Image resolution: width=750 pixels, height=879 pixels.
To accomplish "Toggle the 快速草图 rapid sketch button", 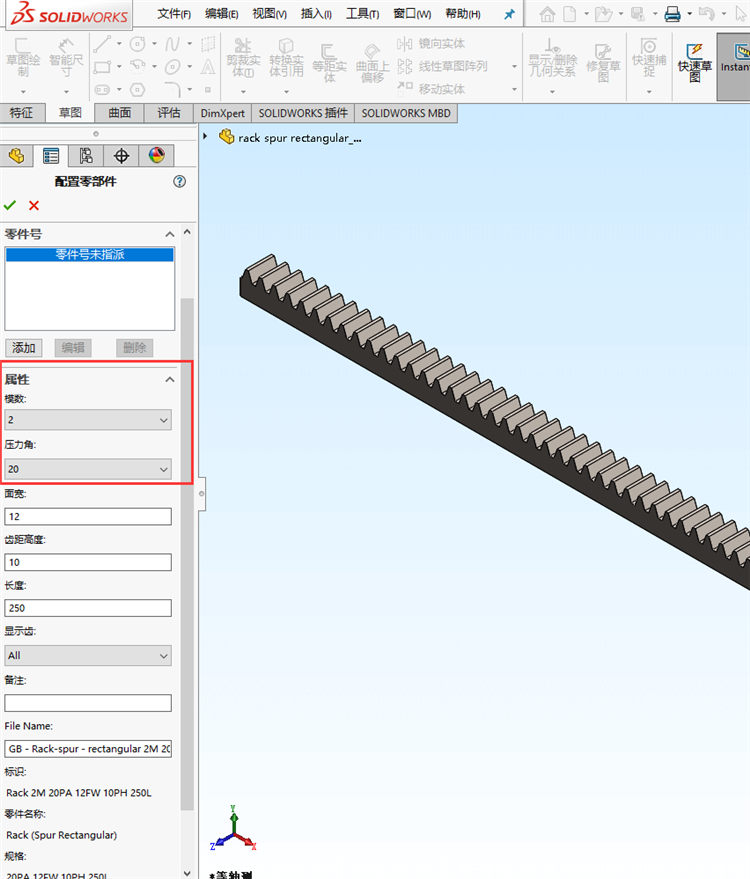I will [695, 63].
